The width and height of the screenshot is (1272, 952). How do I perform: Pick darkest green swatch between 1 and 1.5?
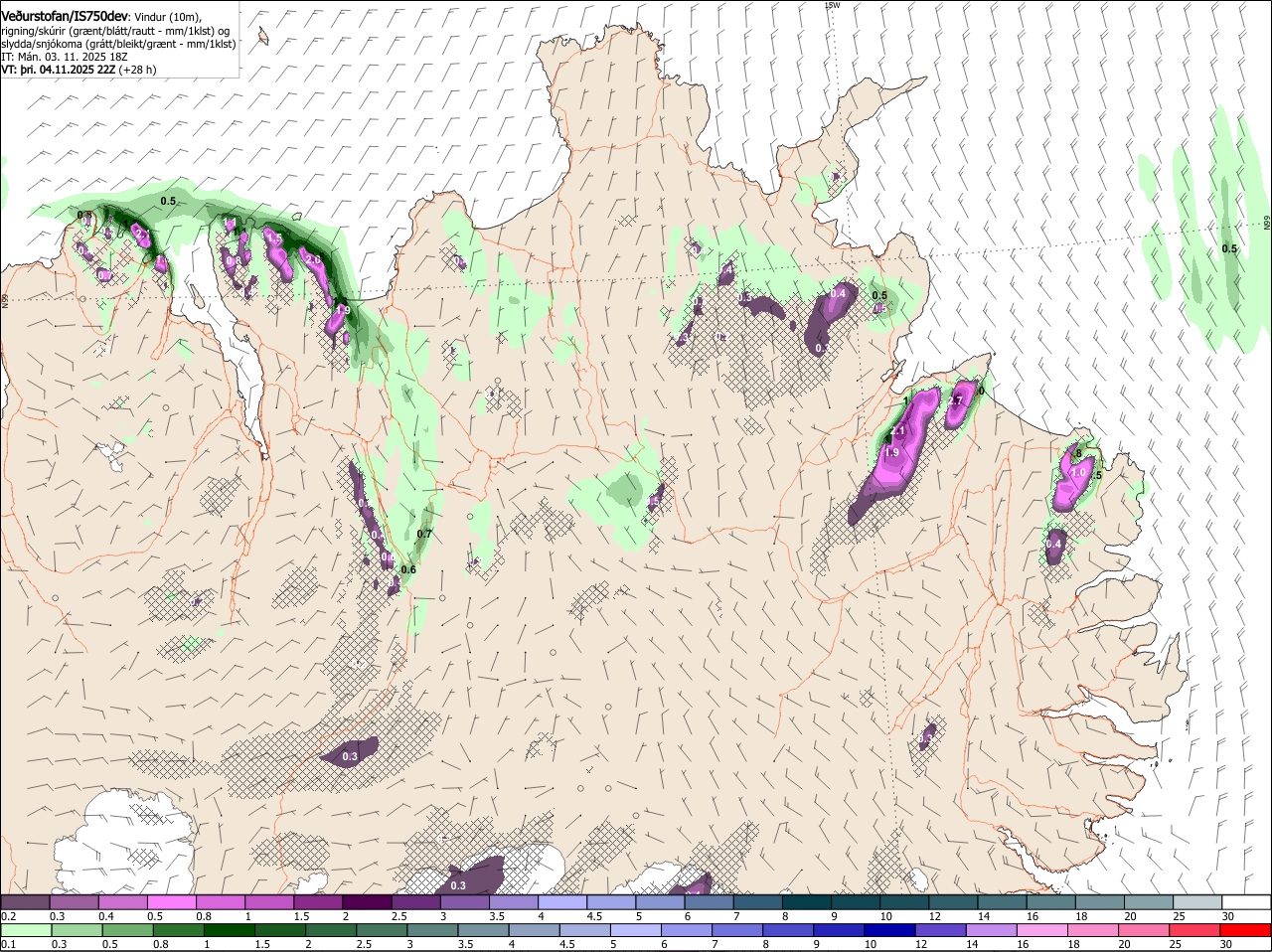pos(230,929)
